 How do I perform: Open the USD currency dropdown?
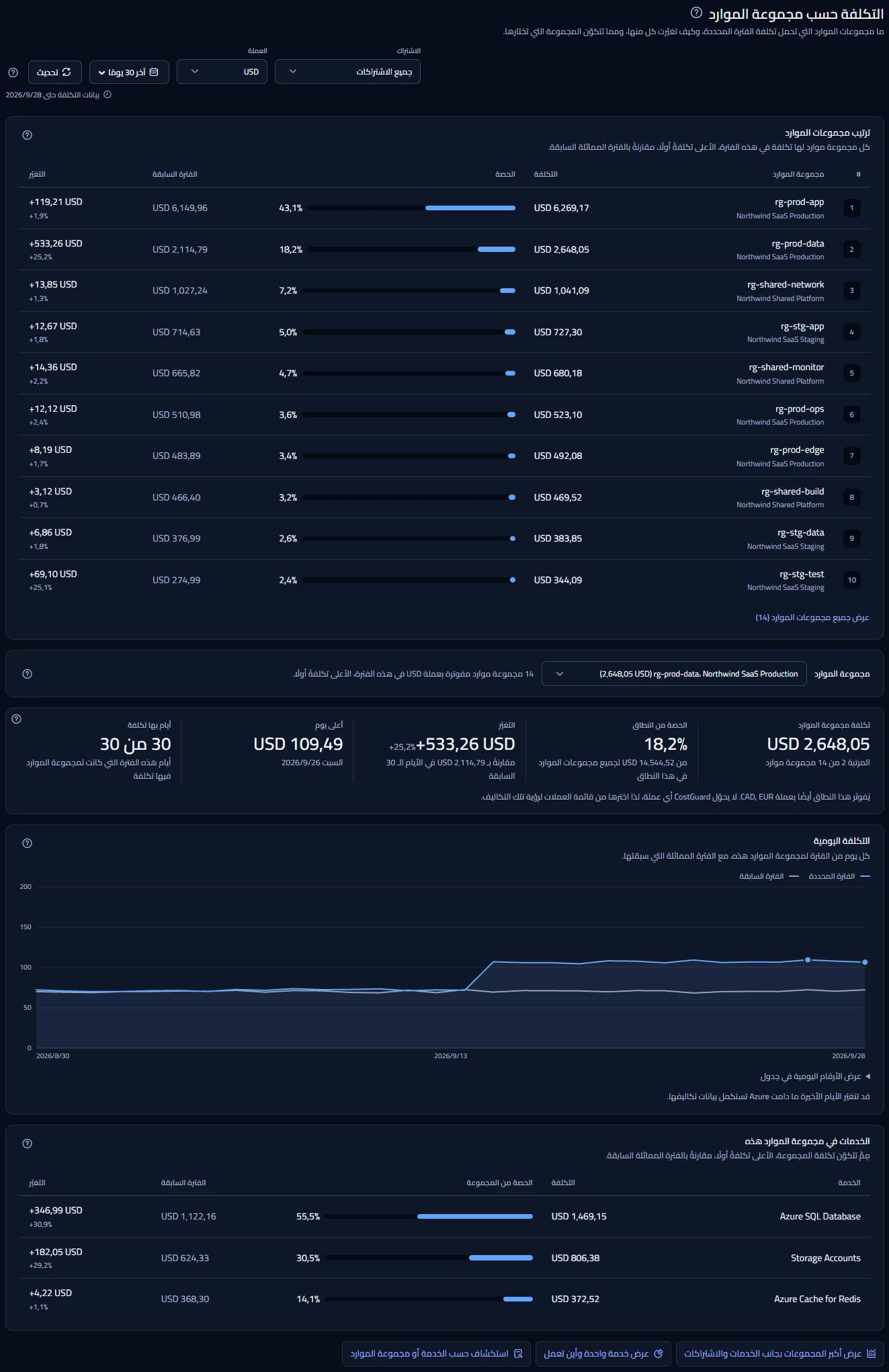click(x=222, y=72)
